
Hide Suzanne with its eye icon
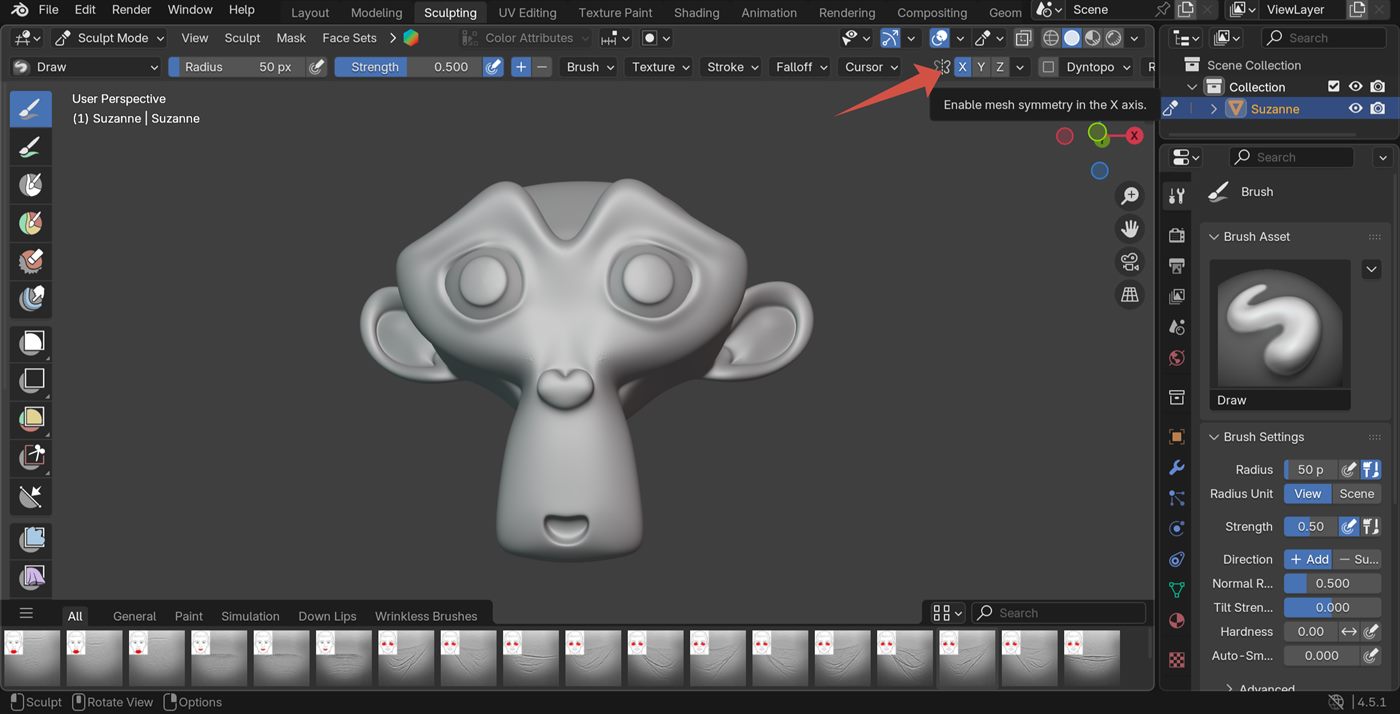pyautogui.click(x=1355, y=109)
